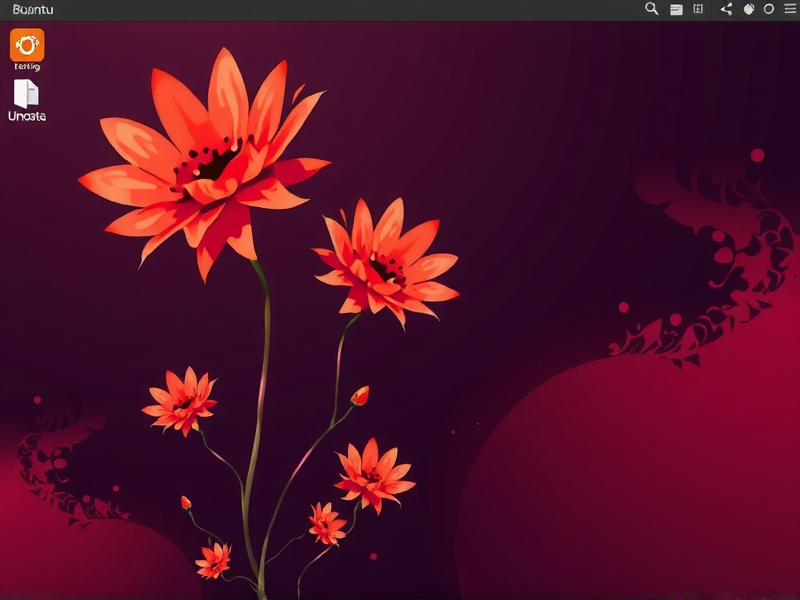Open the Boantu menu in the top-left corner

[33, 9]
